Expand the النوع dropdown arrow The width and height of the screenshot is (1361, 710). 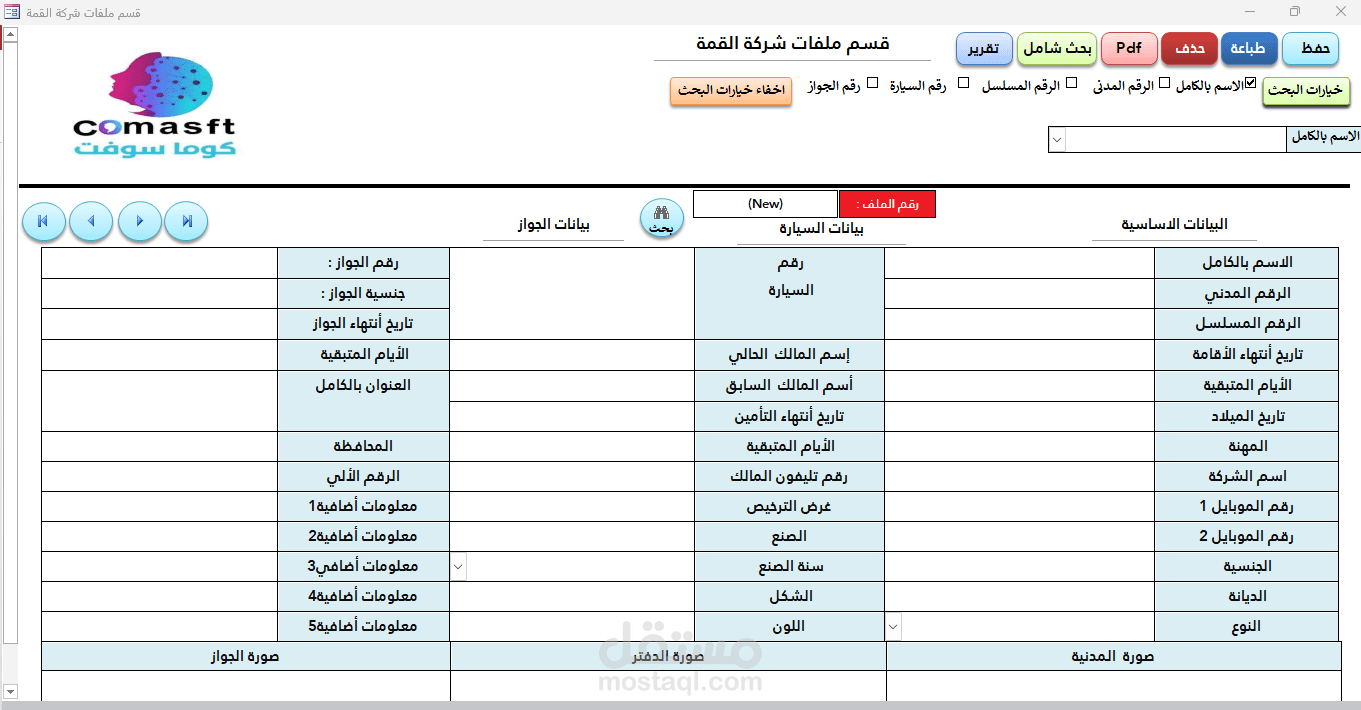(x=894, y=627)
